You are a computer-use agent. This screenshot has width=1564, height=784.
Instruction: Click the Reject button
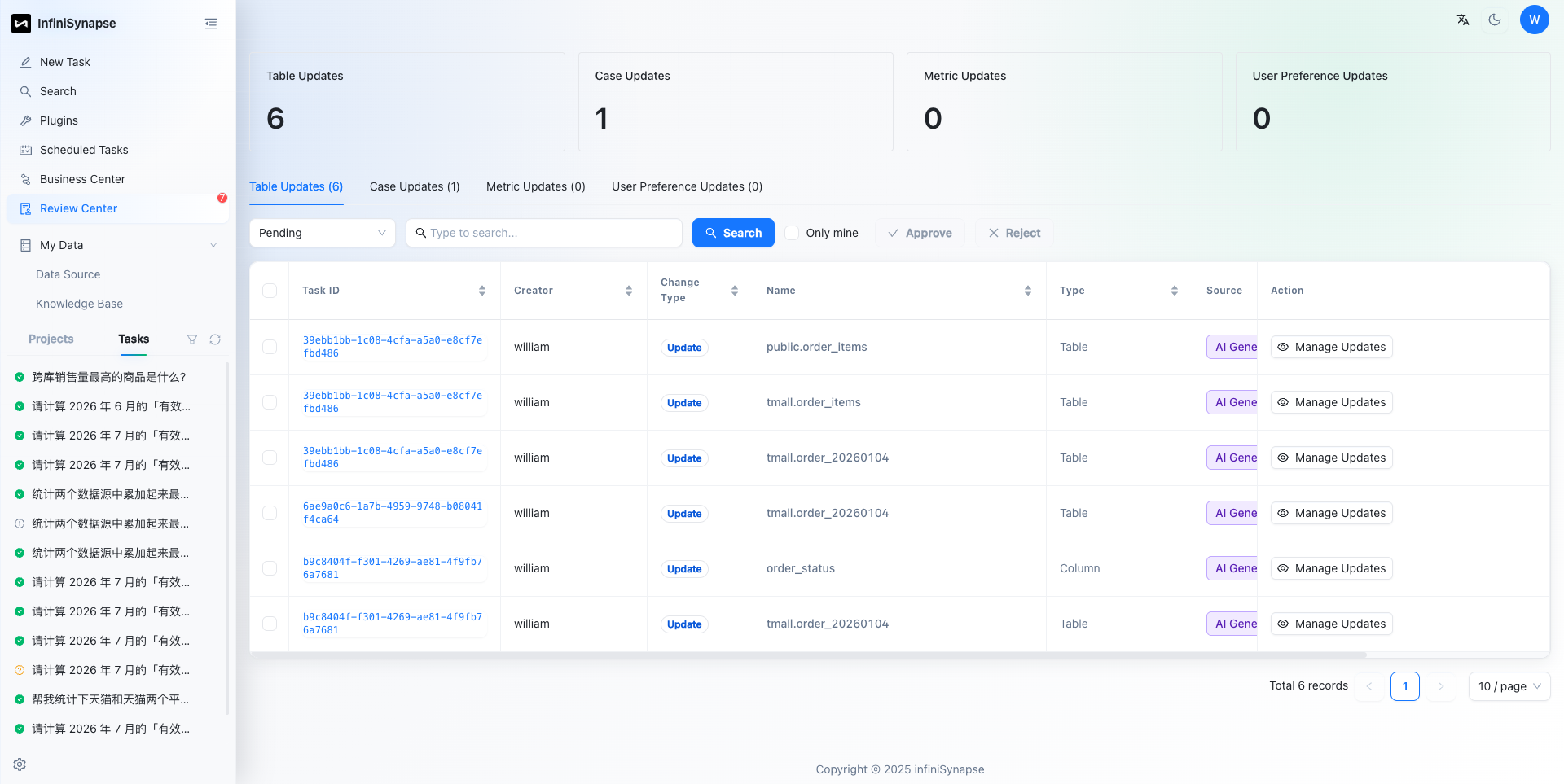[x=1014, y=233]
